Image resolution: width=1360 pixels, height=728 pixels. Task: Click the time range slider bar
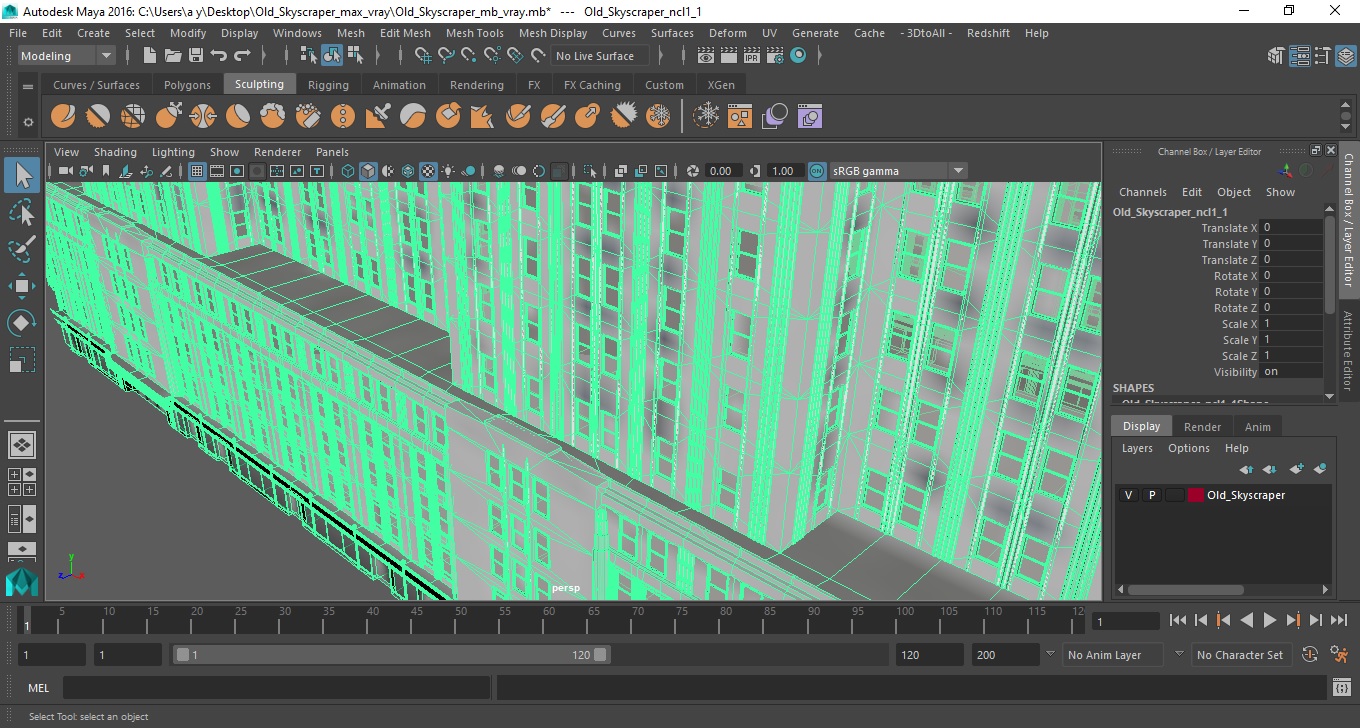coord(391,655)
